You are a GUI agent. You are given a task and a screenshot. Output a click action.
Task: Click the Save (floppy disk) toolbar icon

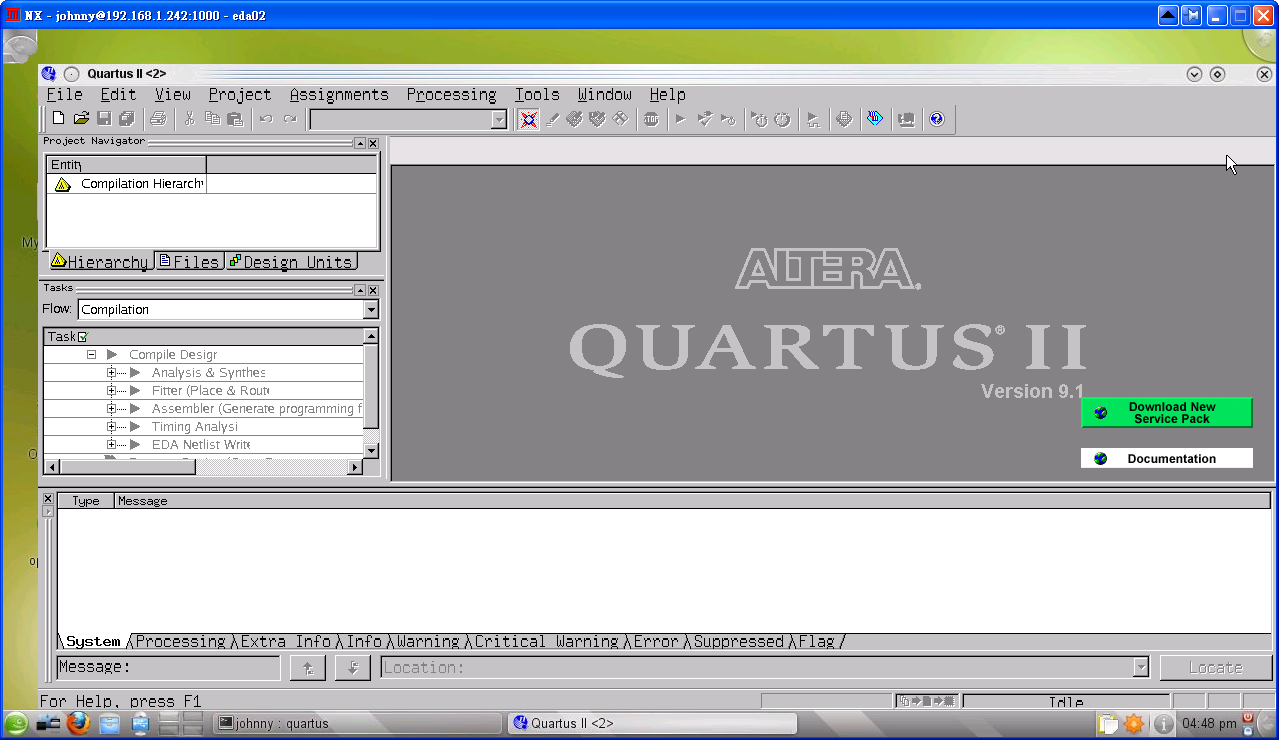[104, 119]
